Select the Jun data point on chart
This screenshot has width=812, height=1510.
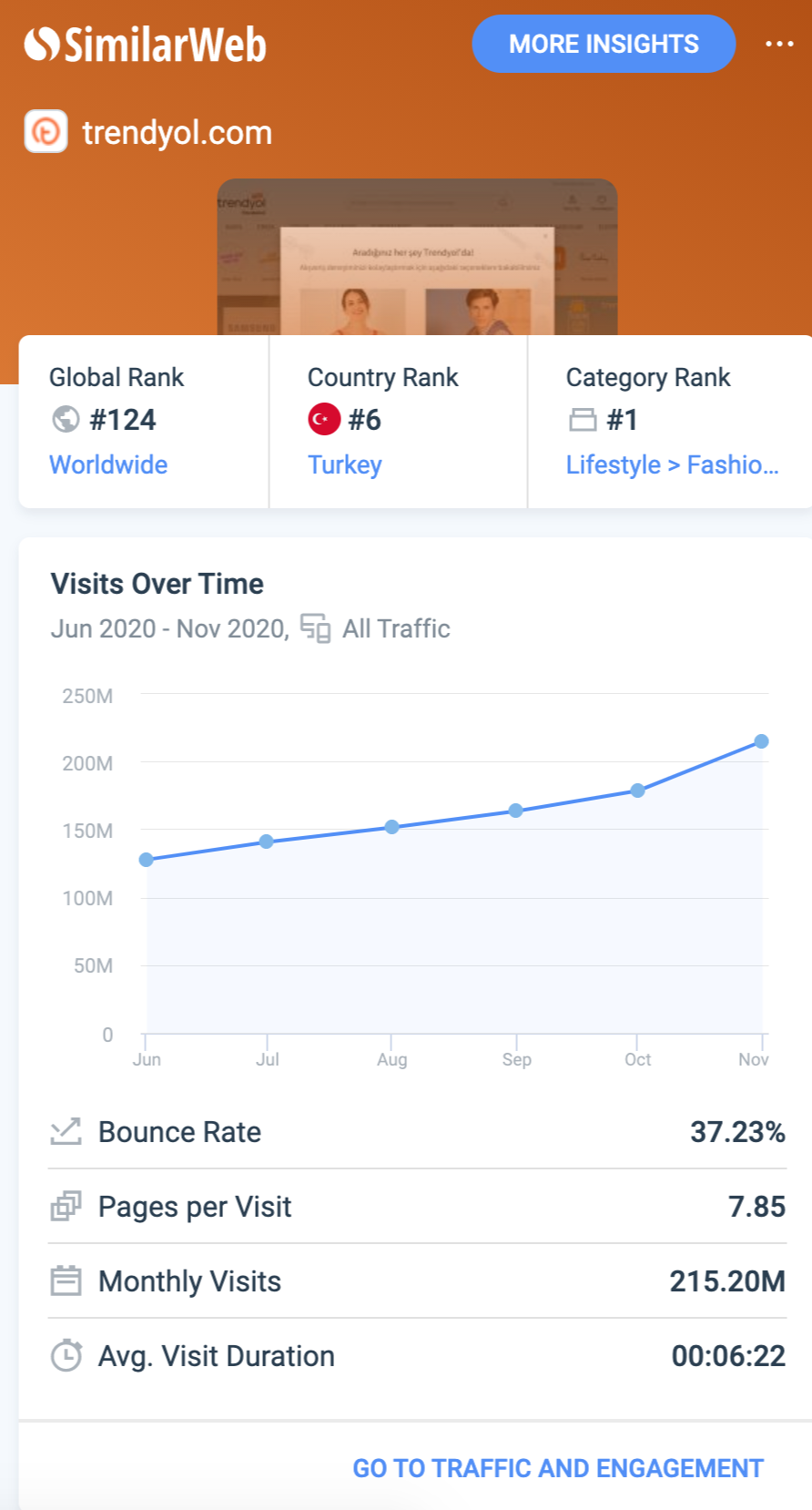click(146, 860)
